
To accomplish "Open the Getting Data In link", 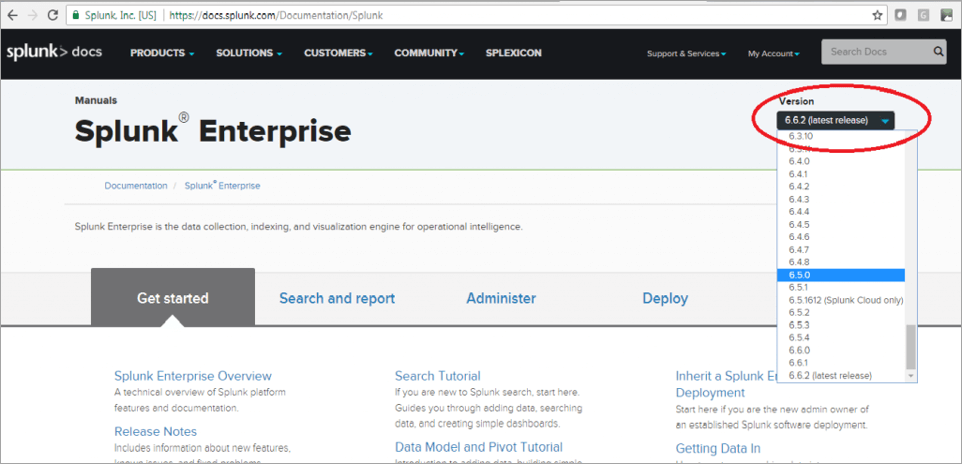I will [718, 448].
